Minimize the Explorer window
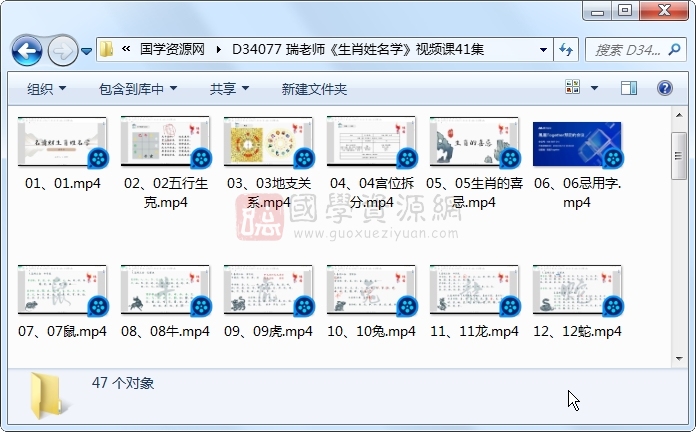696x432 pixels. 597,11
